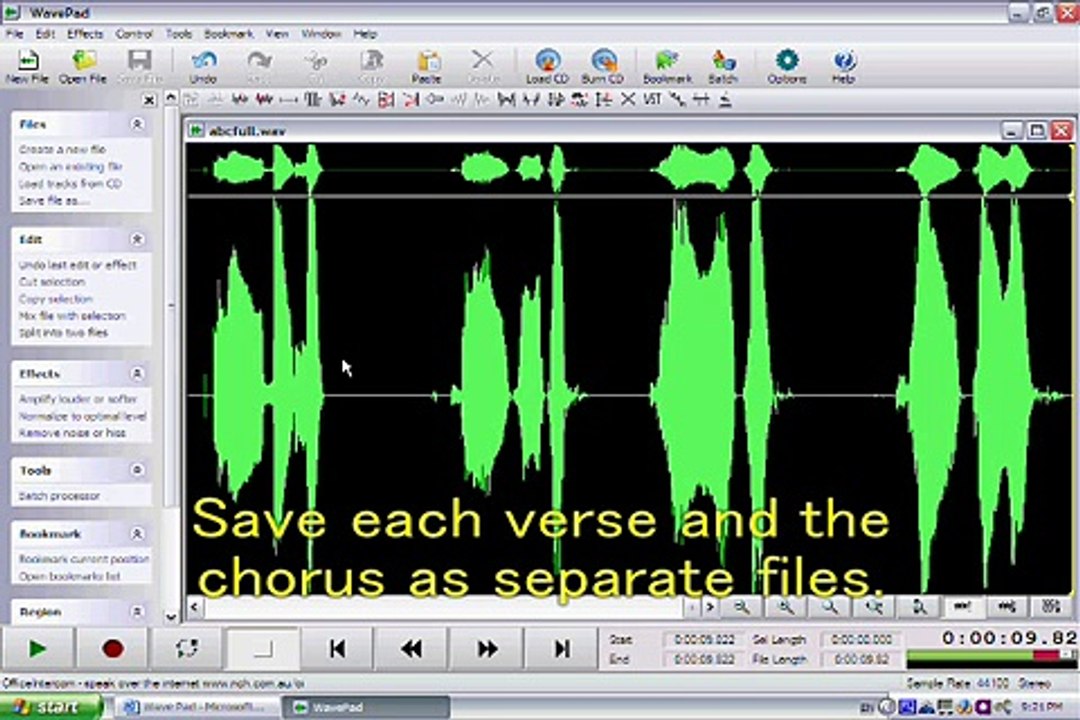The image size is (1080, 720).
Task: Click the Cut scissors toolbar icon
Action: coord(315,67)
